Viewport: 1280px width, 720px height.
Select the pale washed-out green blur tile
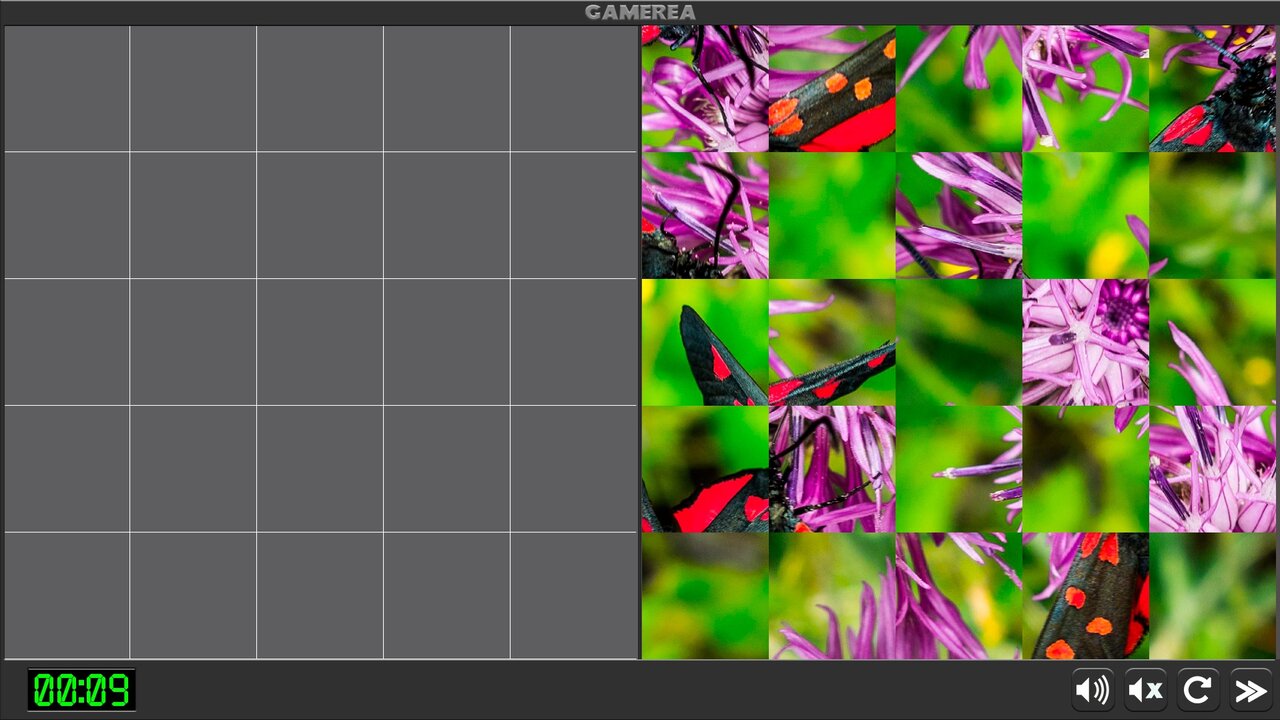pyautogui.click(x=1212, y=595)
